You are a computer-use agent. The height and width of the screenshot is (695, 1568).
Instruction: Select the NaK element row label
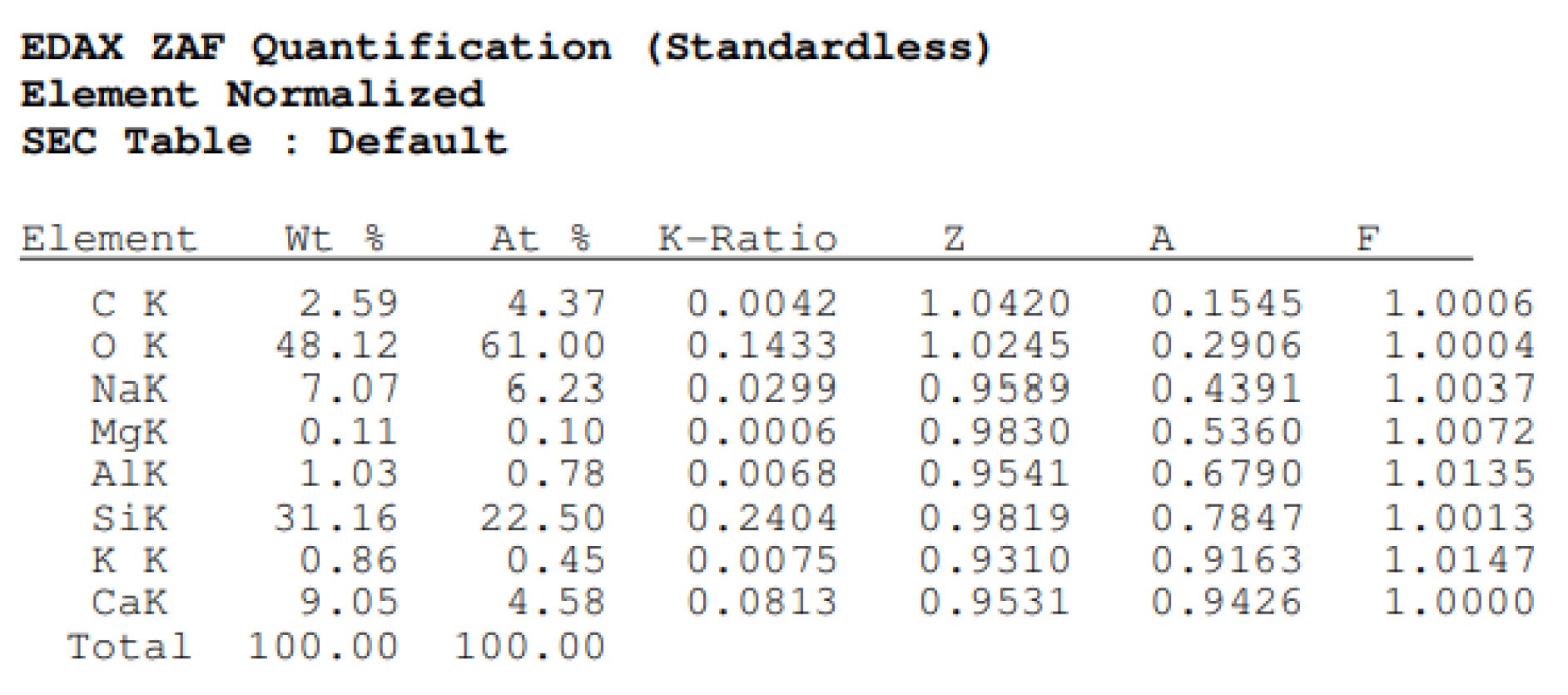coord(129,390)
